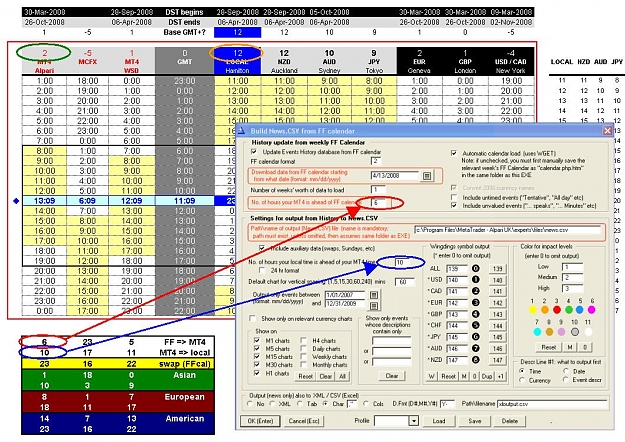Viewport: 625px width, 442px height.
Task: Click the Load profile button
Action: [438, 421]
